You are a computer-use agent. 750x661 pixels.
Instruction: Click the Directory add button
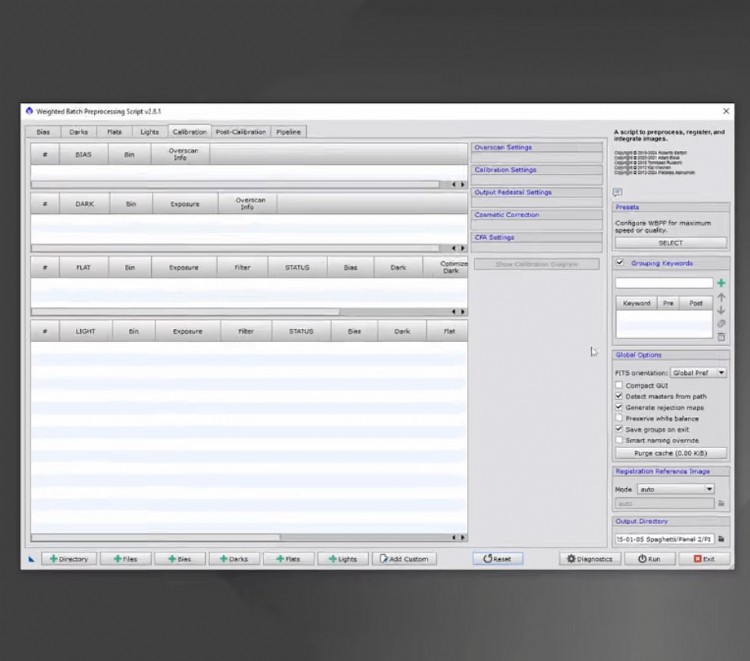pyautogui.click(x=69, y=559)
